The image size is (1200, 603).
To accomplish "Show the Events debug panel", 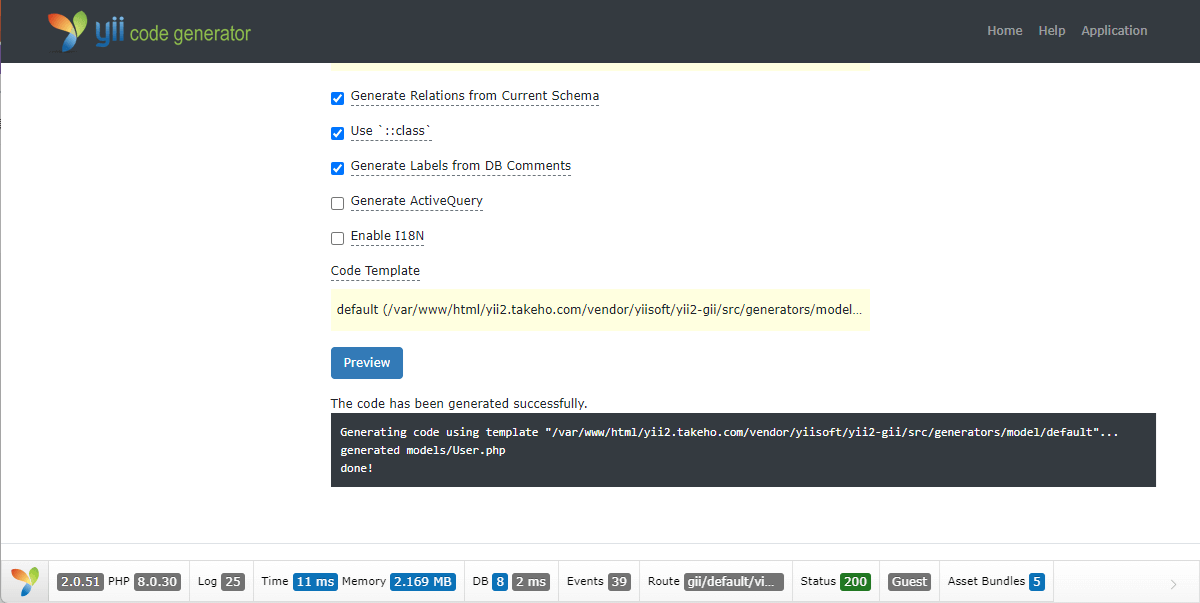I will 598,582.
